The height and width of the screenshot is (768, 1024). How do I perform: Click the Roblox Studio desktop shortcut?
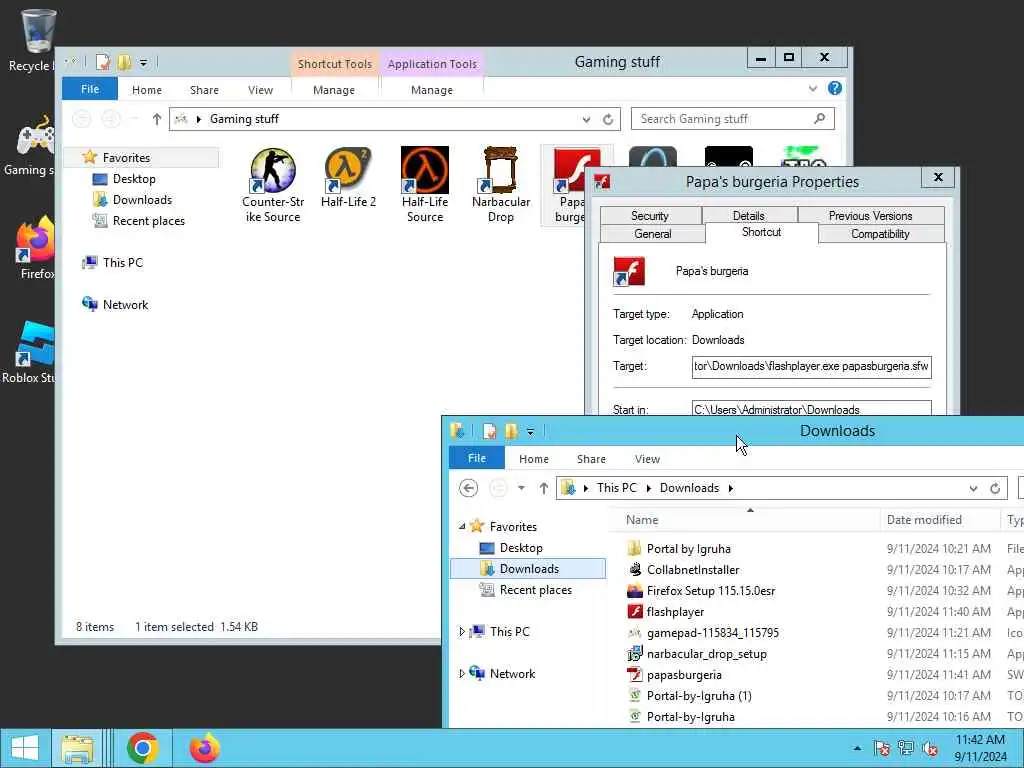tap(36, 344)
